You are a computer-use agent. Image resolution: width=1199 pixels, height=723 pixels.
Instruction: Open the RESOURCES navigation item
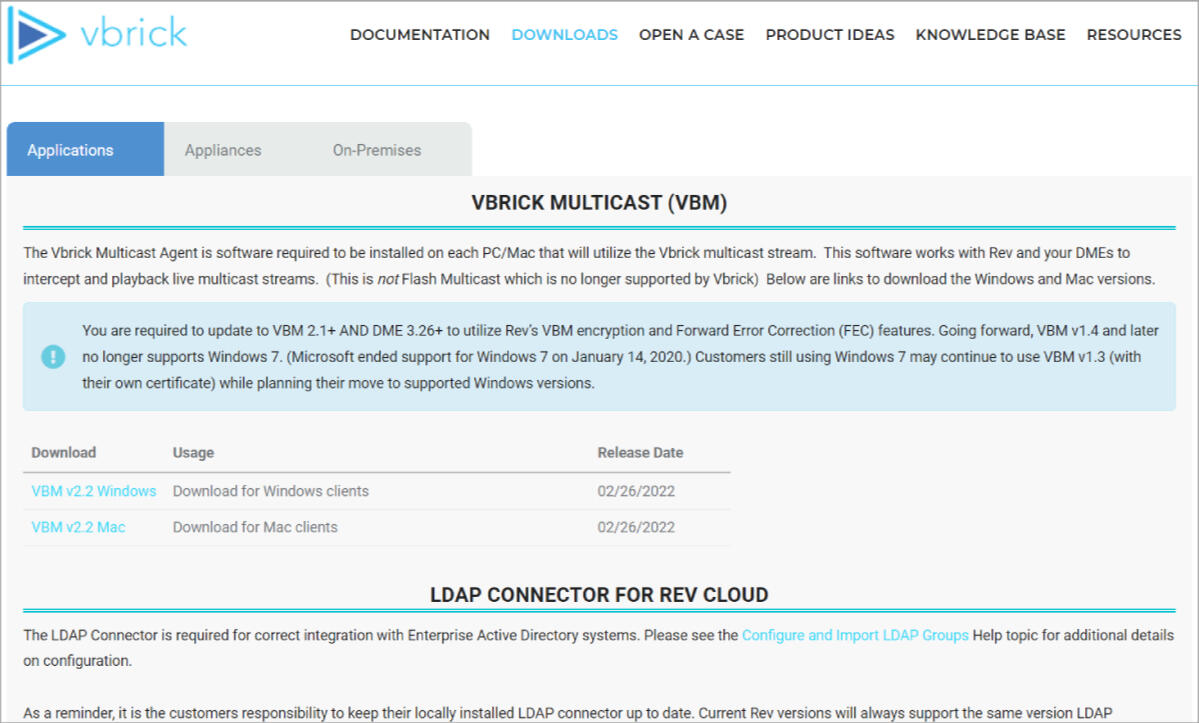point(1133,34)
